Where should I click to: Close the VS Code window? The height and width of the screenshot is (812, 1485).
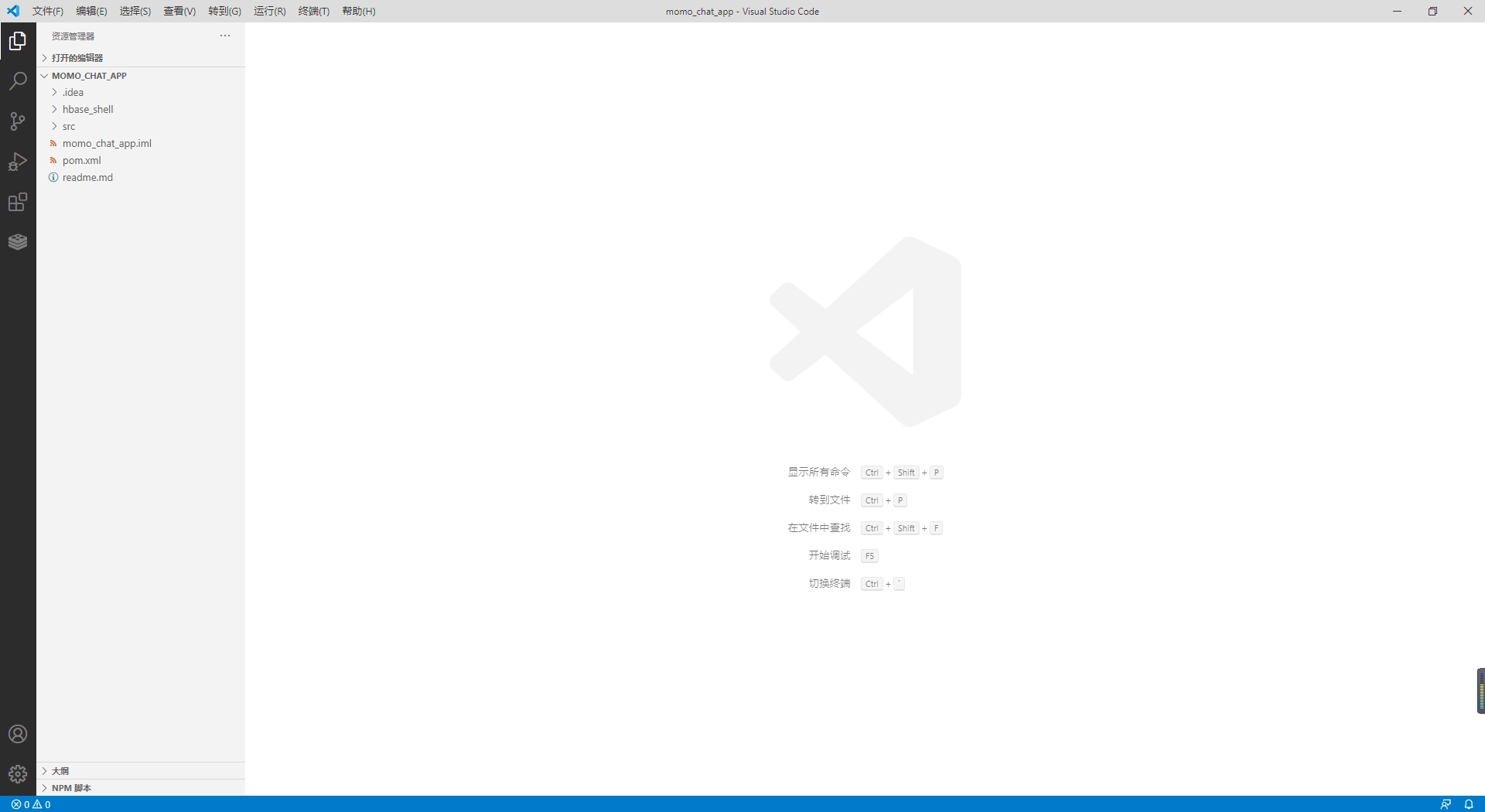click(x=1467, y=11)
